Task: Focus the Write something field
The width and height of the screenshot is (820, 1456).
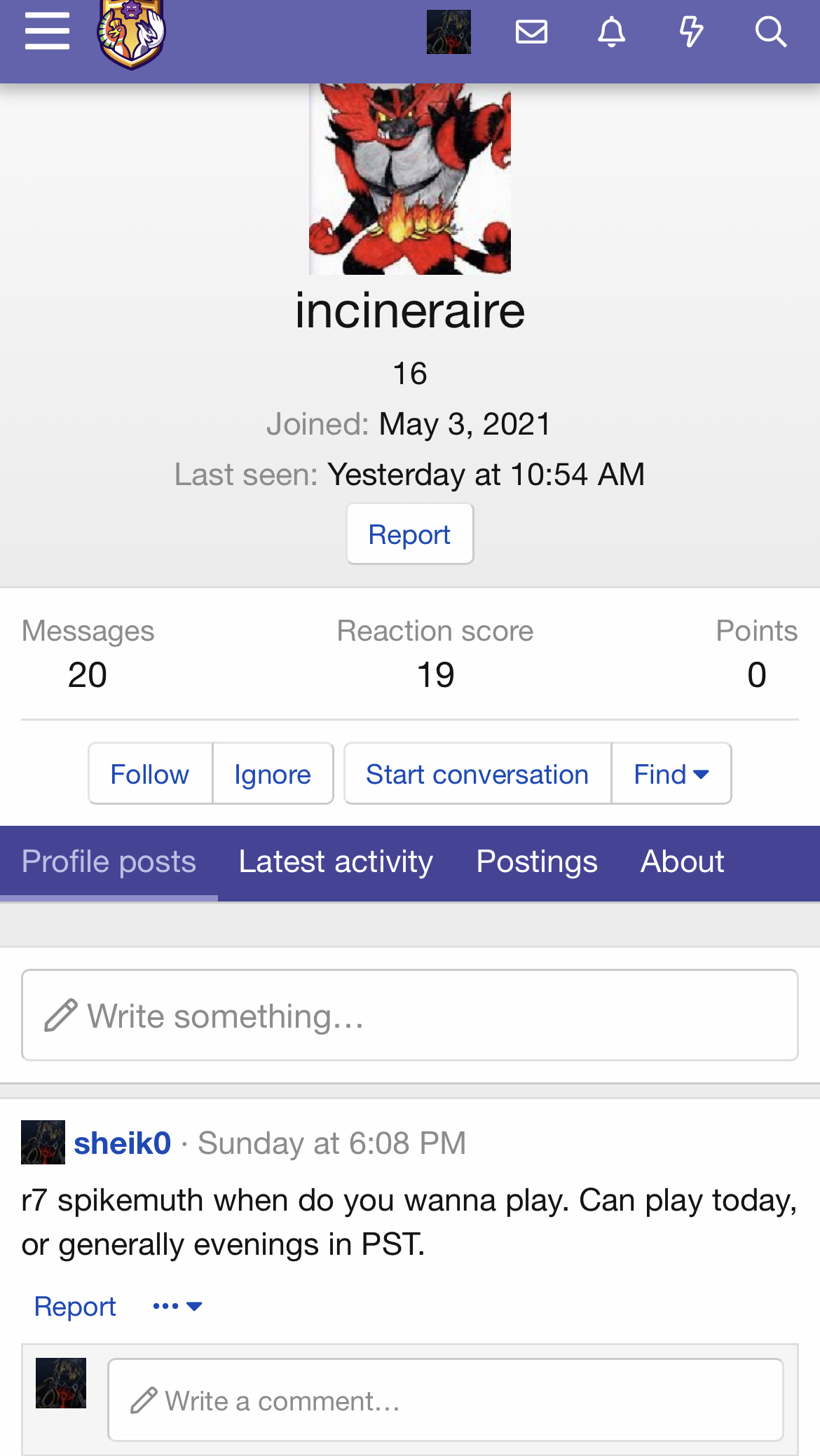Action: (410, 1015)
